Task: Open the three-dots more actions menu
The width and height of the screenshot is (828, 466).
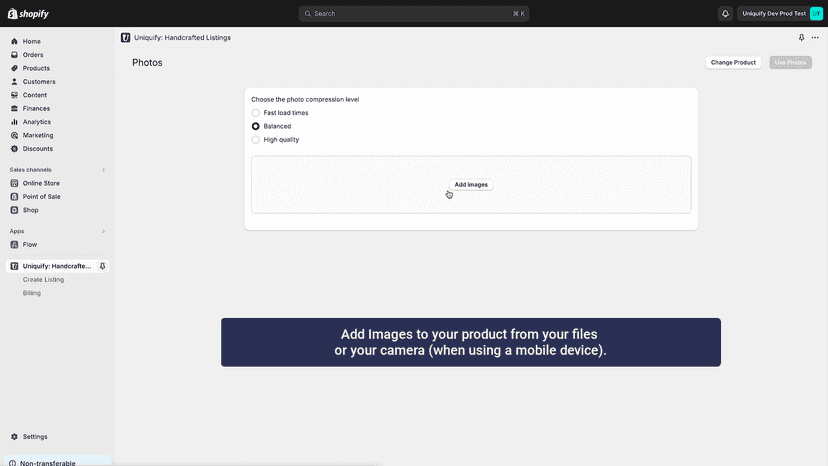Action: point(815,38)
